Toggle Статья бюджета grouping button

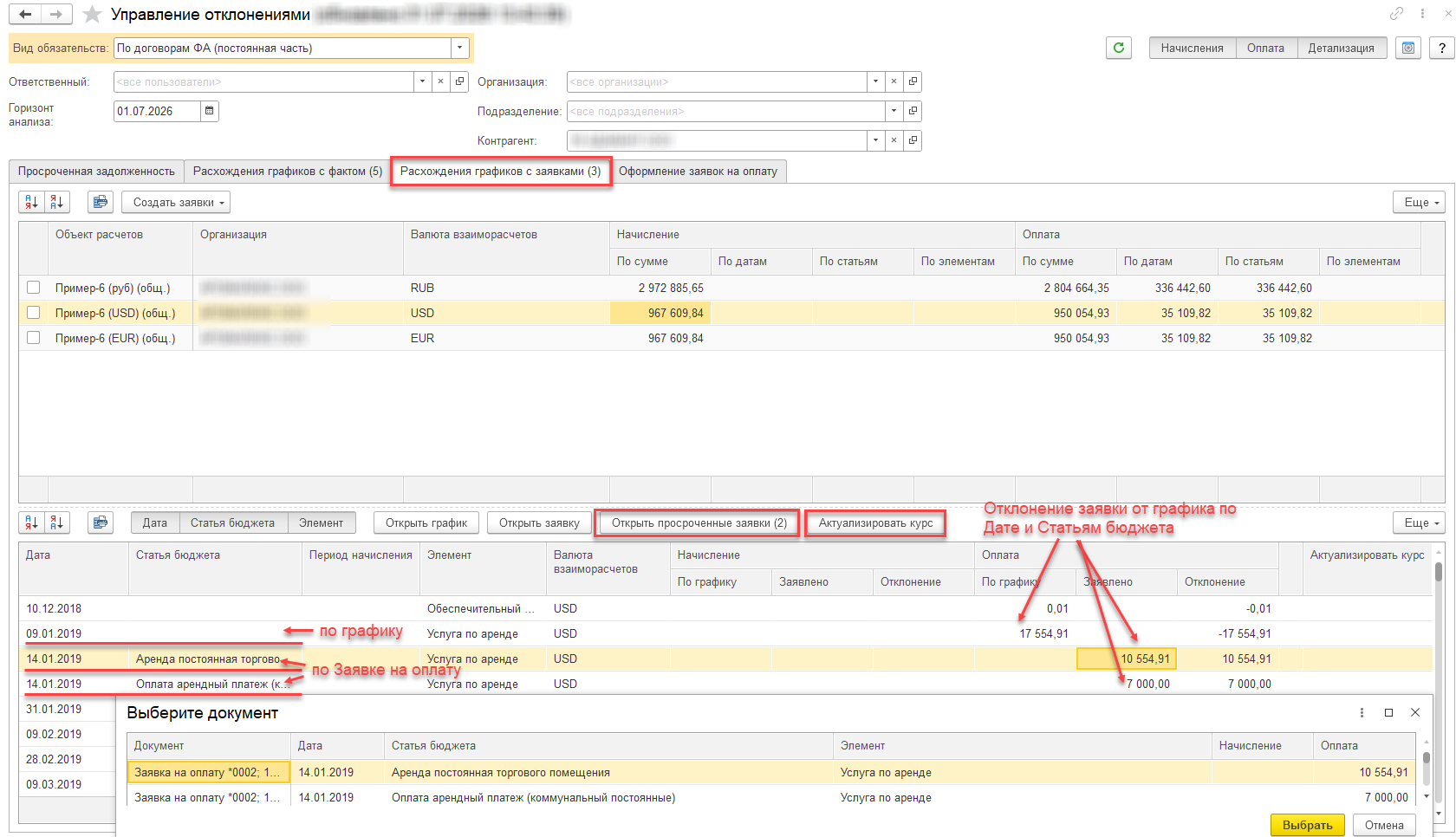233,522
